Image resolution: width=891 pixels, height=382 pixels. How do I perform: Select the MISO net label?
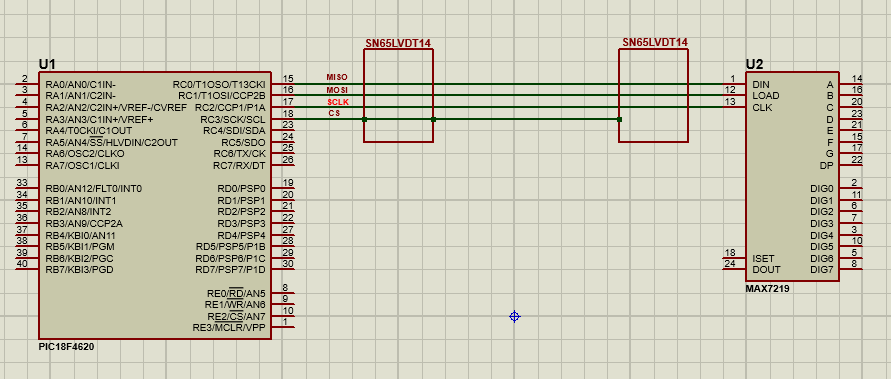pyautogui.click(x=336, y=77)
